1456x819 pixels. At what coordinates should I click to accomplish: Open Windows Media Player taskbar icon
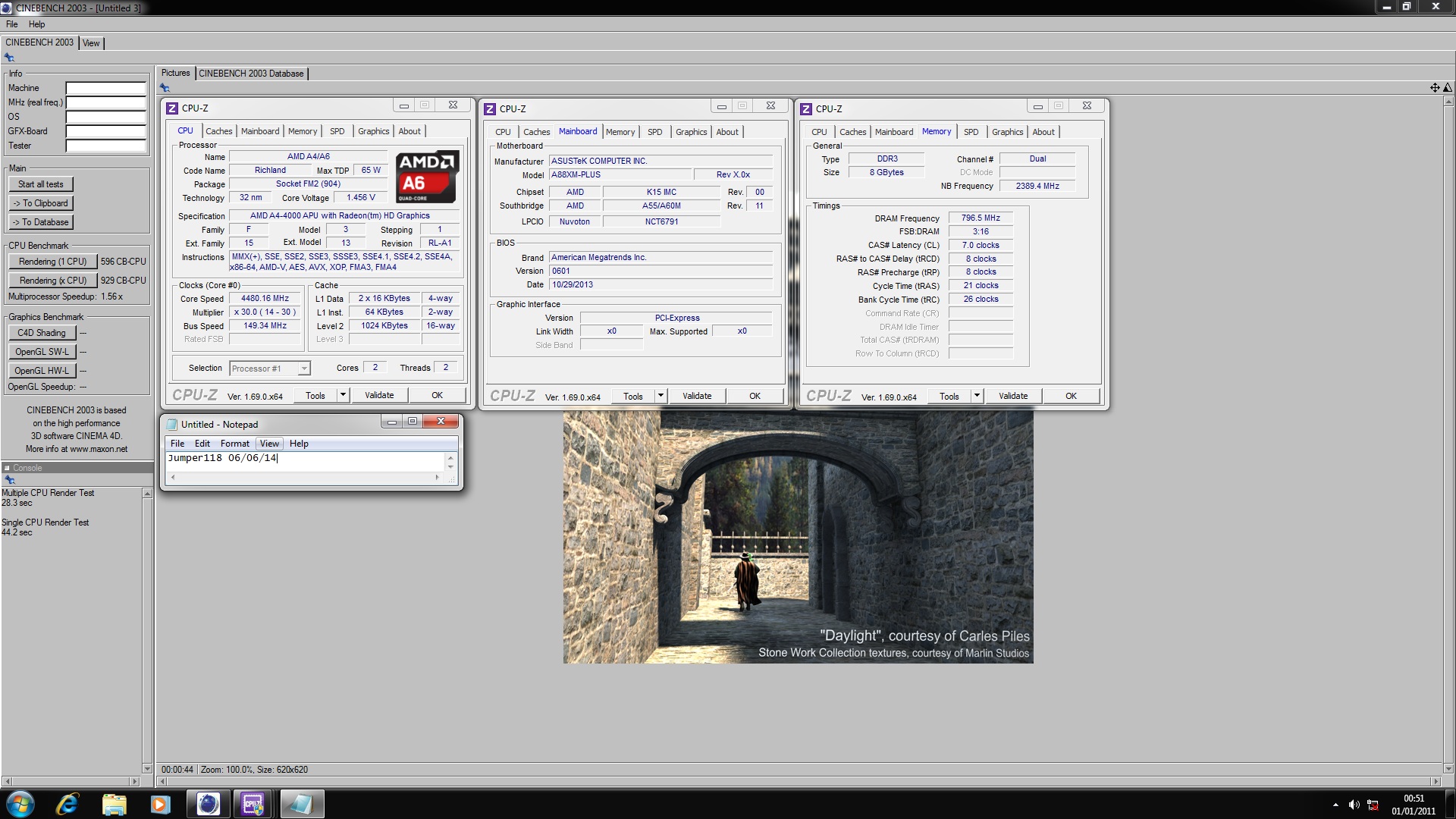tap(161, 804)
